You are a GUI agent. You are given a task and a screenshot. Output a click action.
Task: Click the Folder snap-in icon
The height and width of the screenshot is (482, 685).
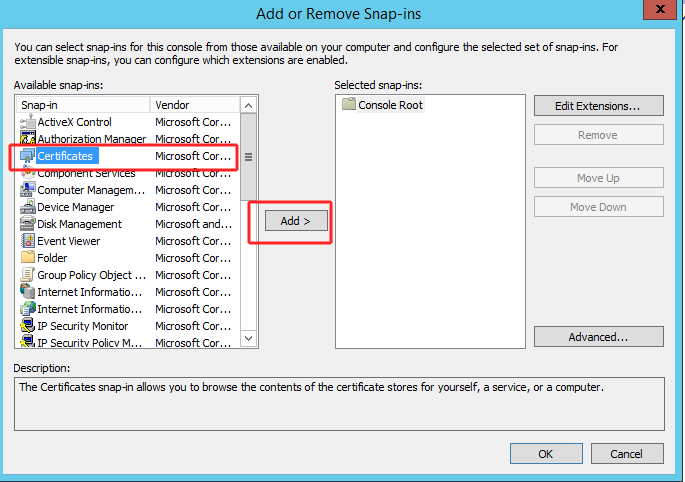[x=27, y=258]
